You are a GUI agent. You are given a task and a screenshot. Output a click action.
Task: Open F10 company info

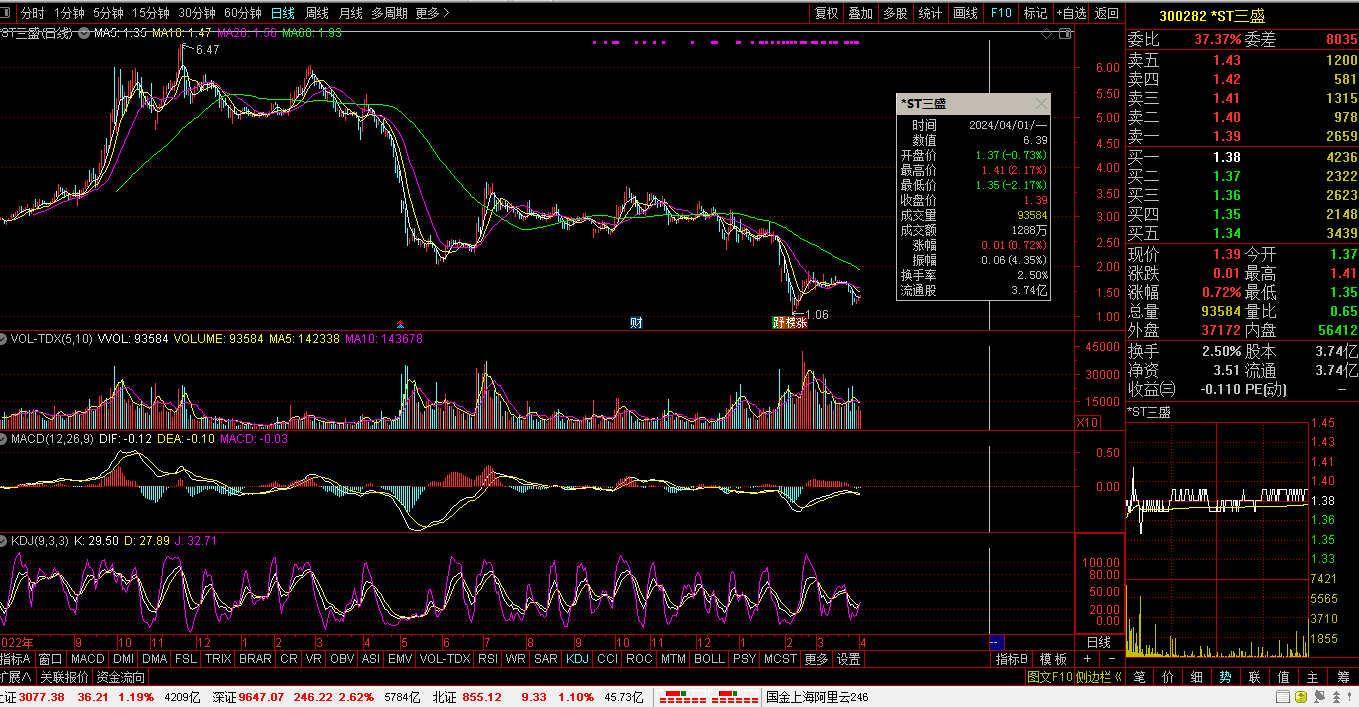click(1001, 13)
